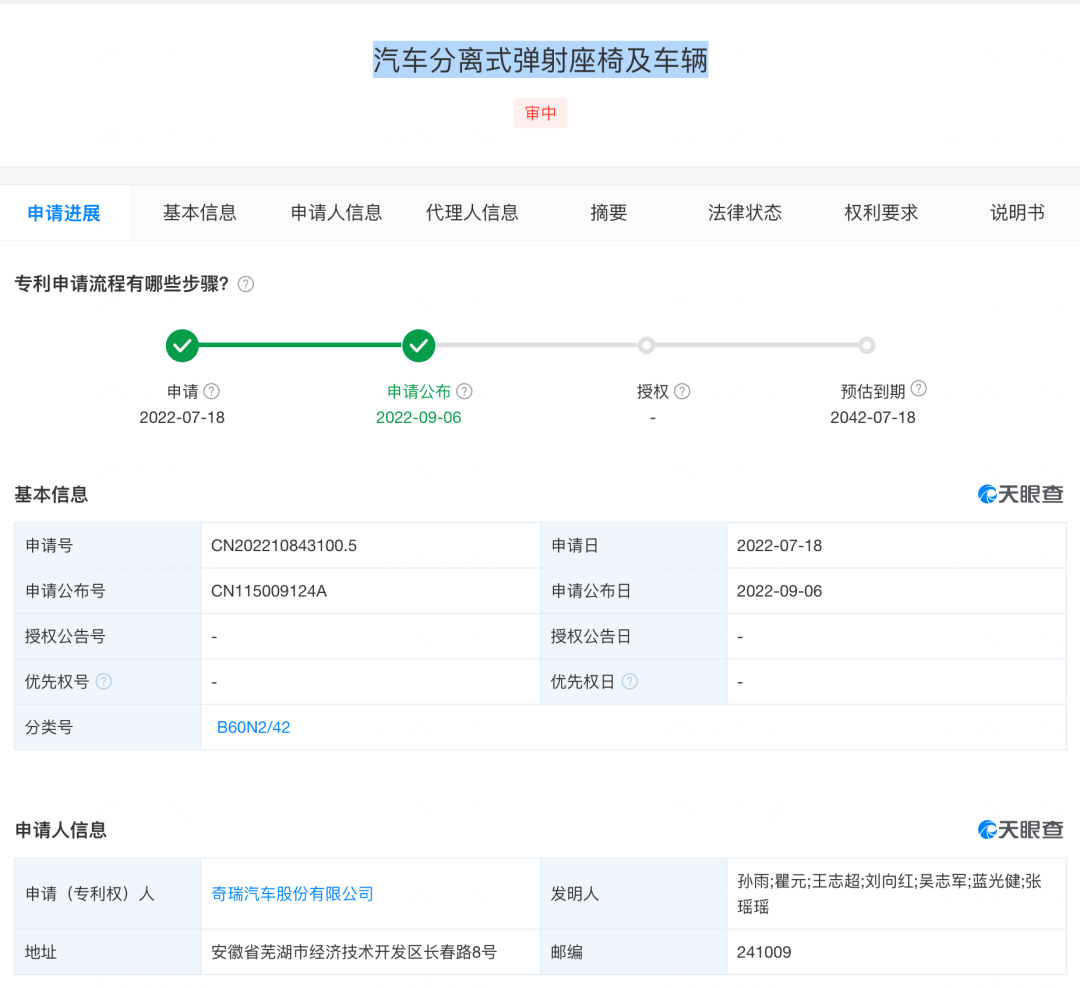Go to the 法律状态 tab
Image resolution: width=1080 pixels, height=988 pixels.
tap(745, 213)
